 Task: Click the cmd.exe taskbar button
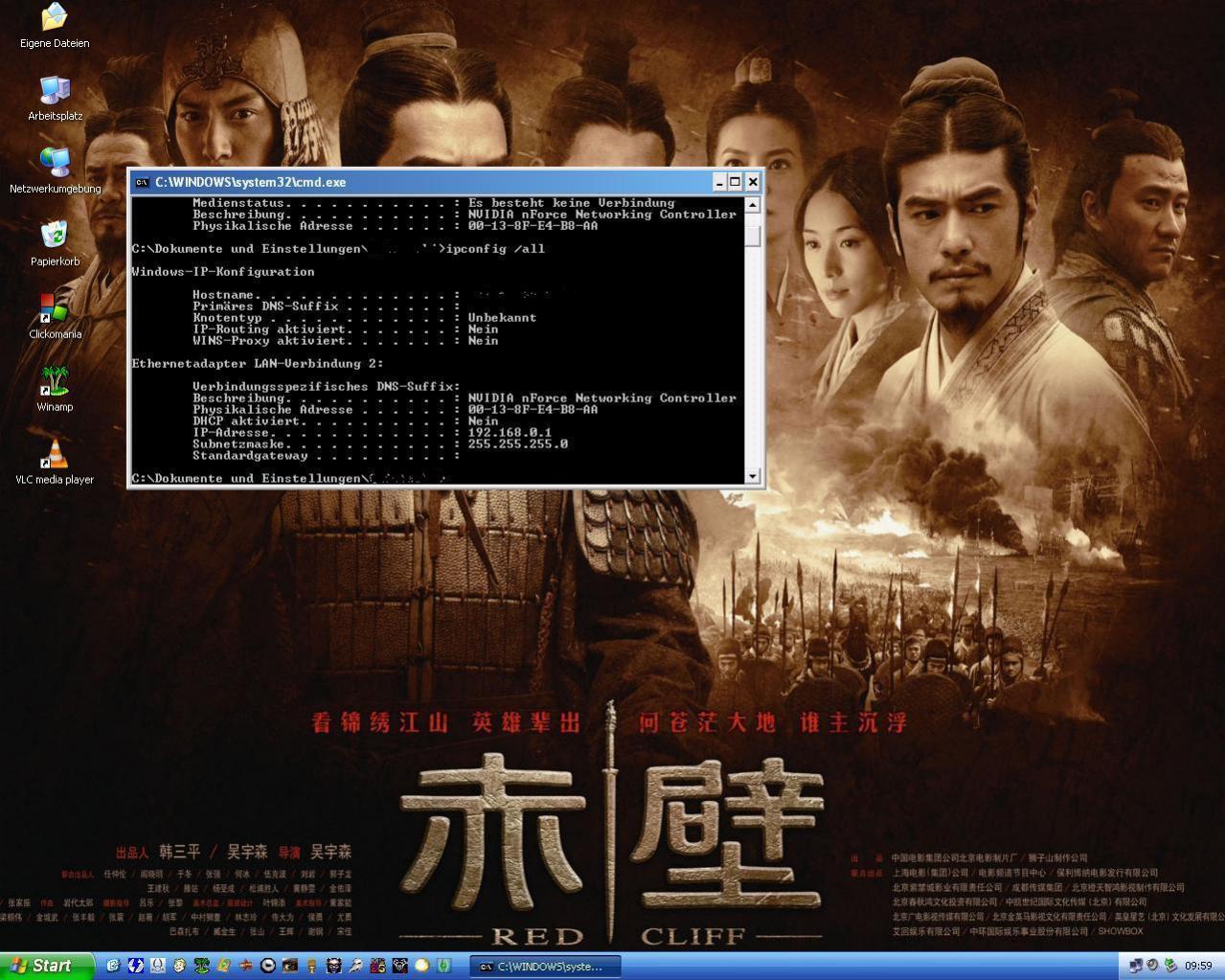(546, 966)
